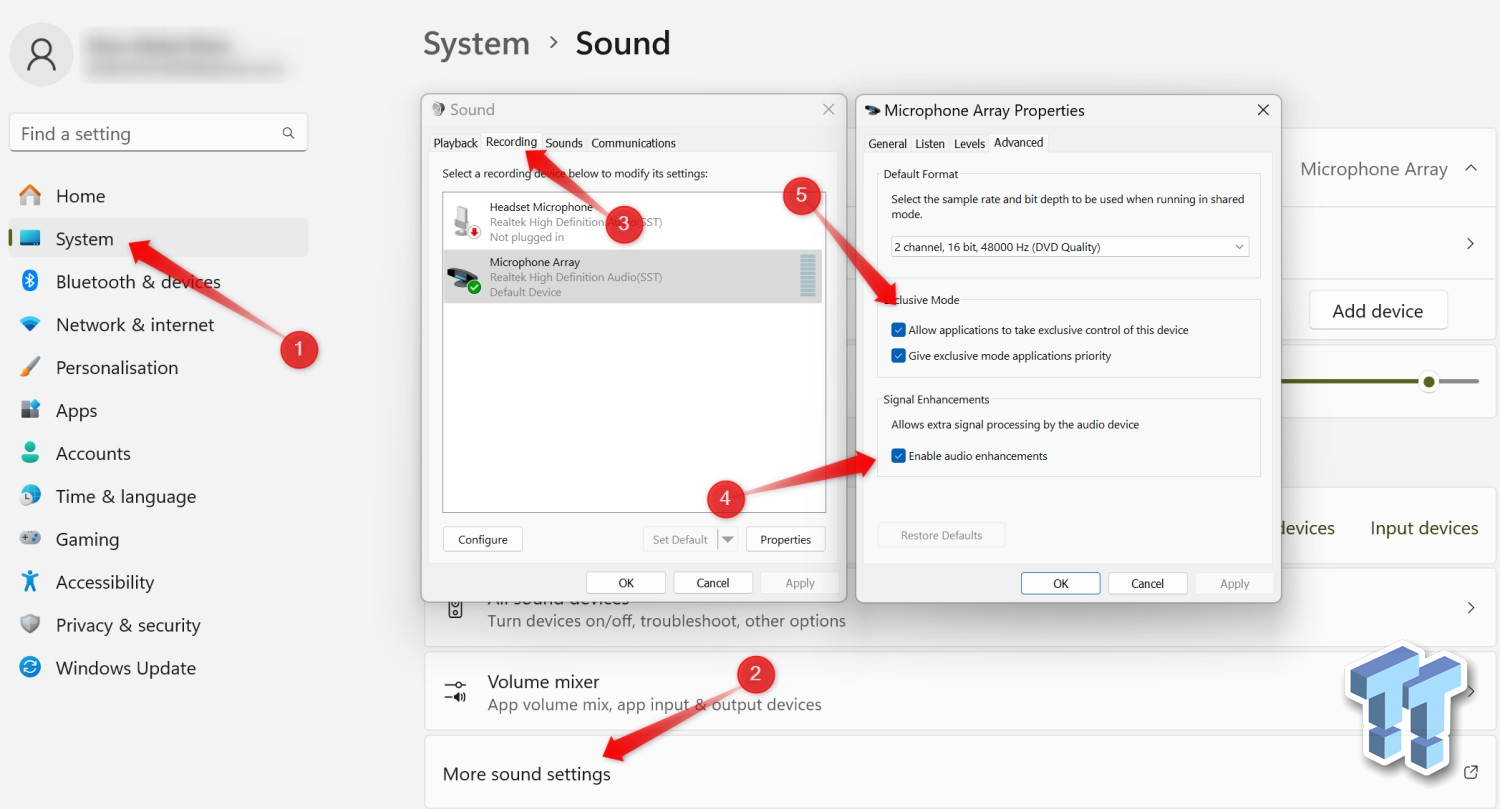Uncheck Allow applications to take exclusive control
This screenshot has height=809, width=1500.
click(898, 330)
